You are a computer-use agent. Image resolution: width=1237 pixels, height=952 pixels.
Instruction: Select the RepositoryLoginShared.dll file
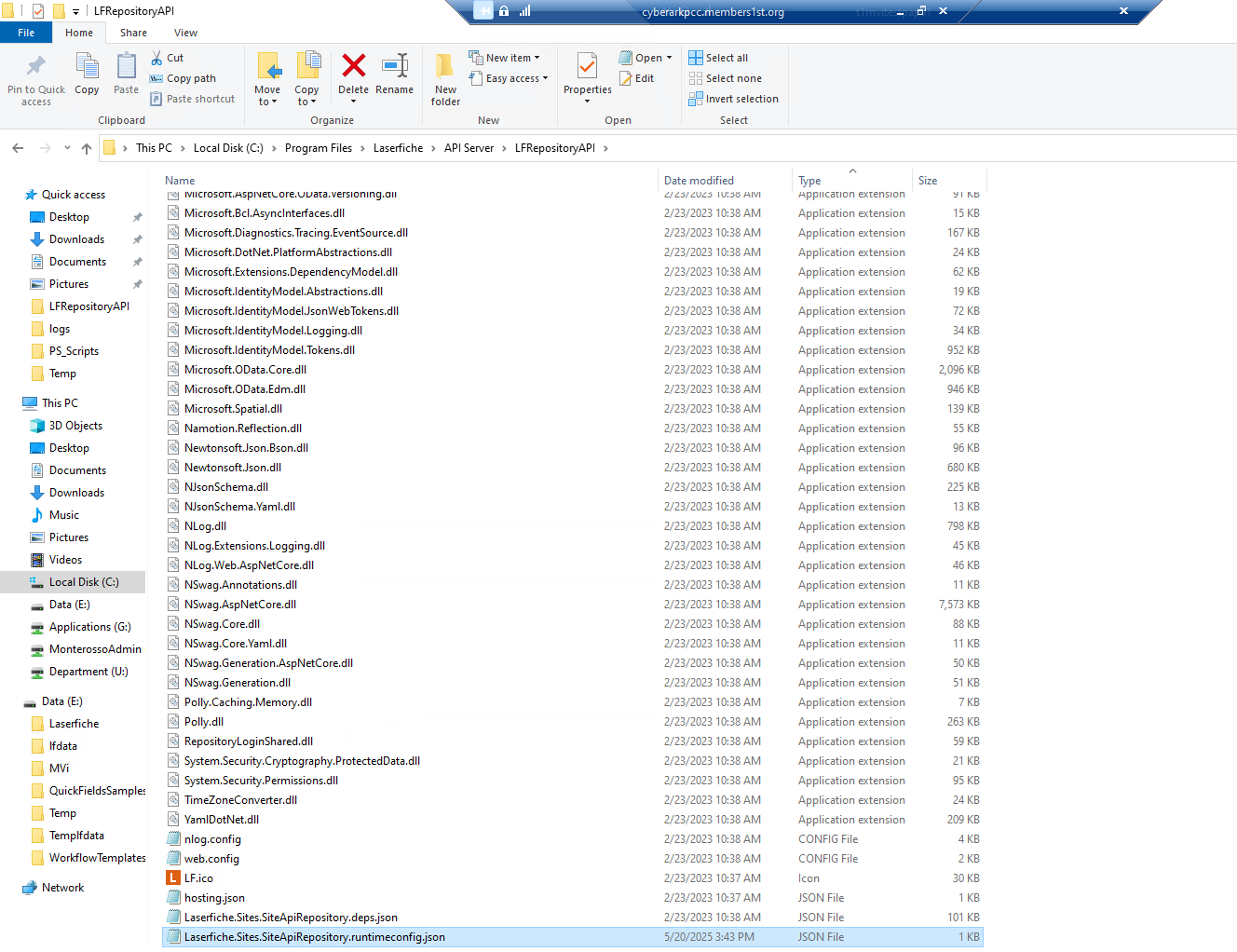coord(573,741)
